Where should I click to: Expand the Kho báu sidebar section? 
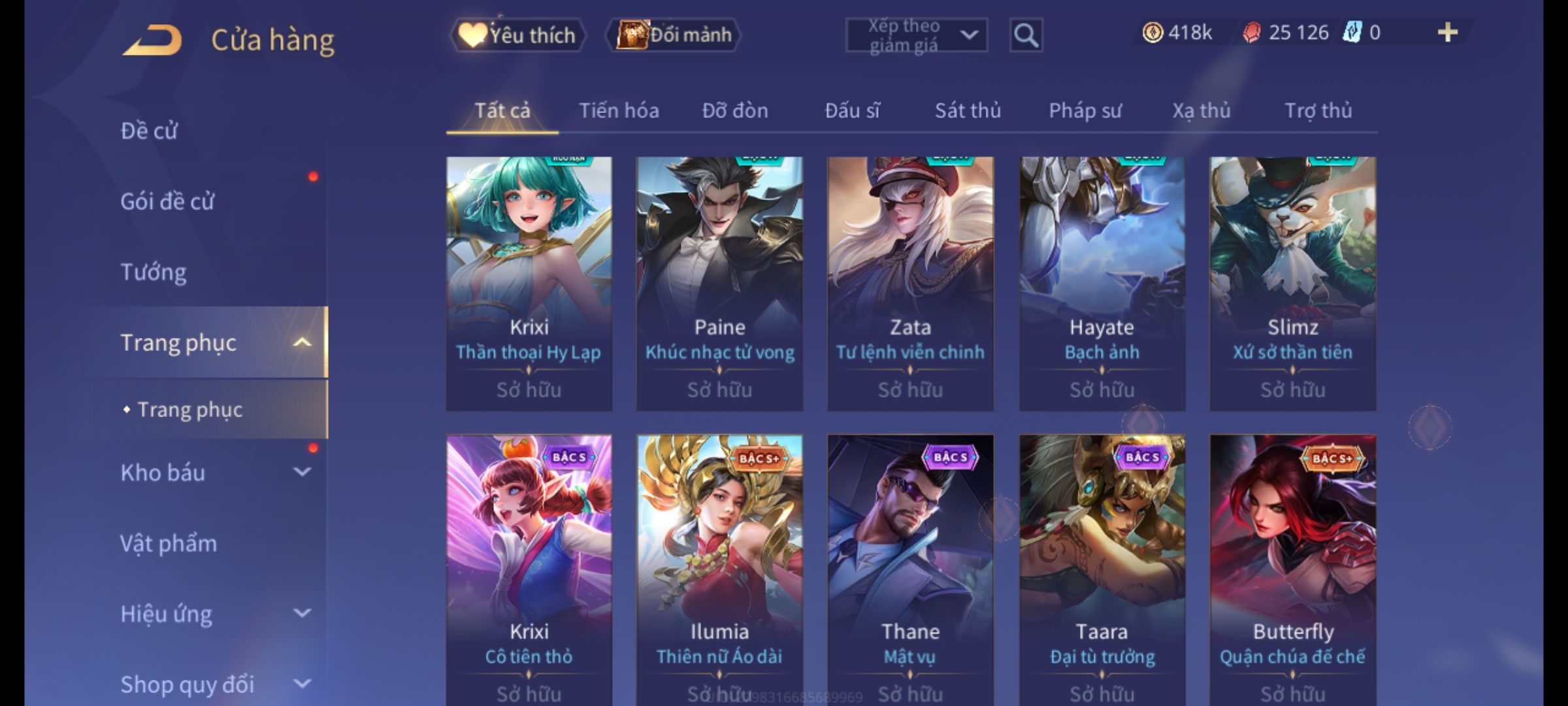302,472
